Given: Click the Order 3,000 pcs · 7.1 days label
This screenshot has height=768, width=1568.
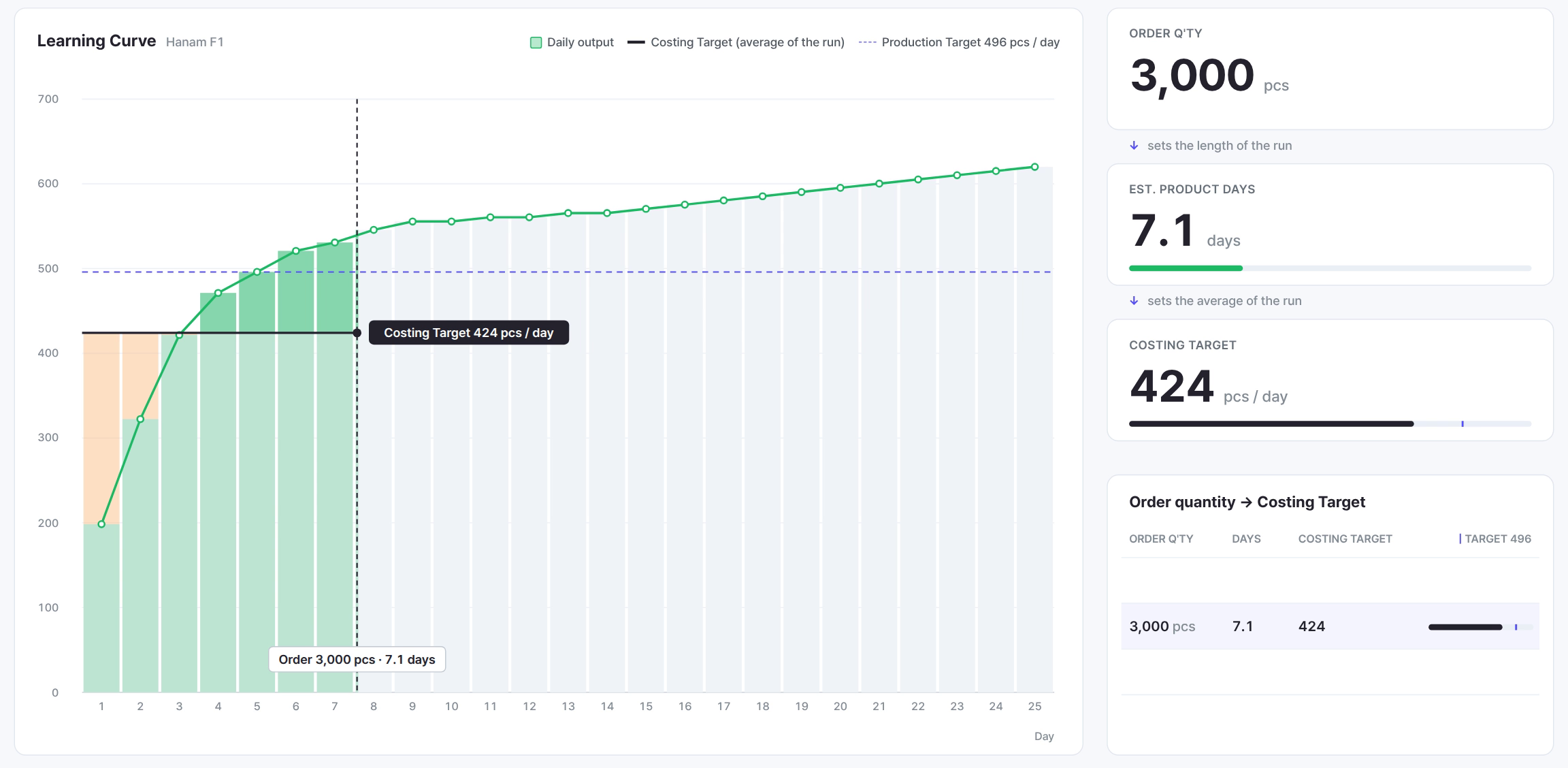Looking at the screenshot, I should (x=357, y=659).
